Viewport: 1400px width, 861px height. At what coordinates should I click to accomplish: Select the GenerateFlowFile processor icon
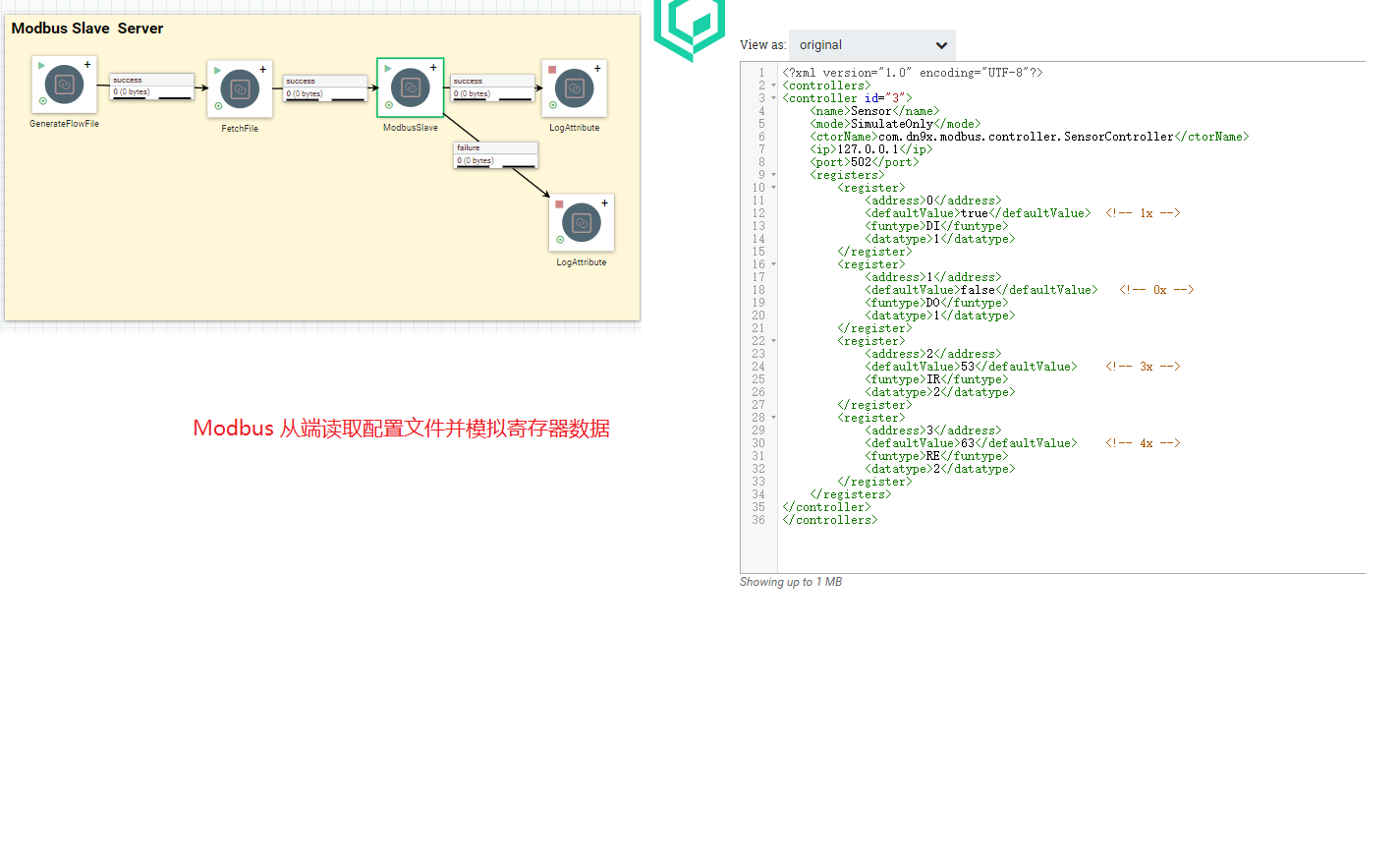tap(64, 86)
